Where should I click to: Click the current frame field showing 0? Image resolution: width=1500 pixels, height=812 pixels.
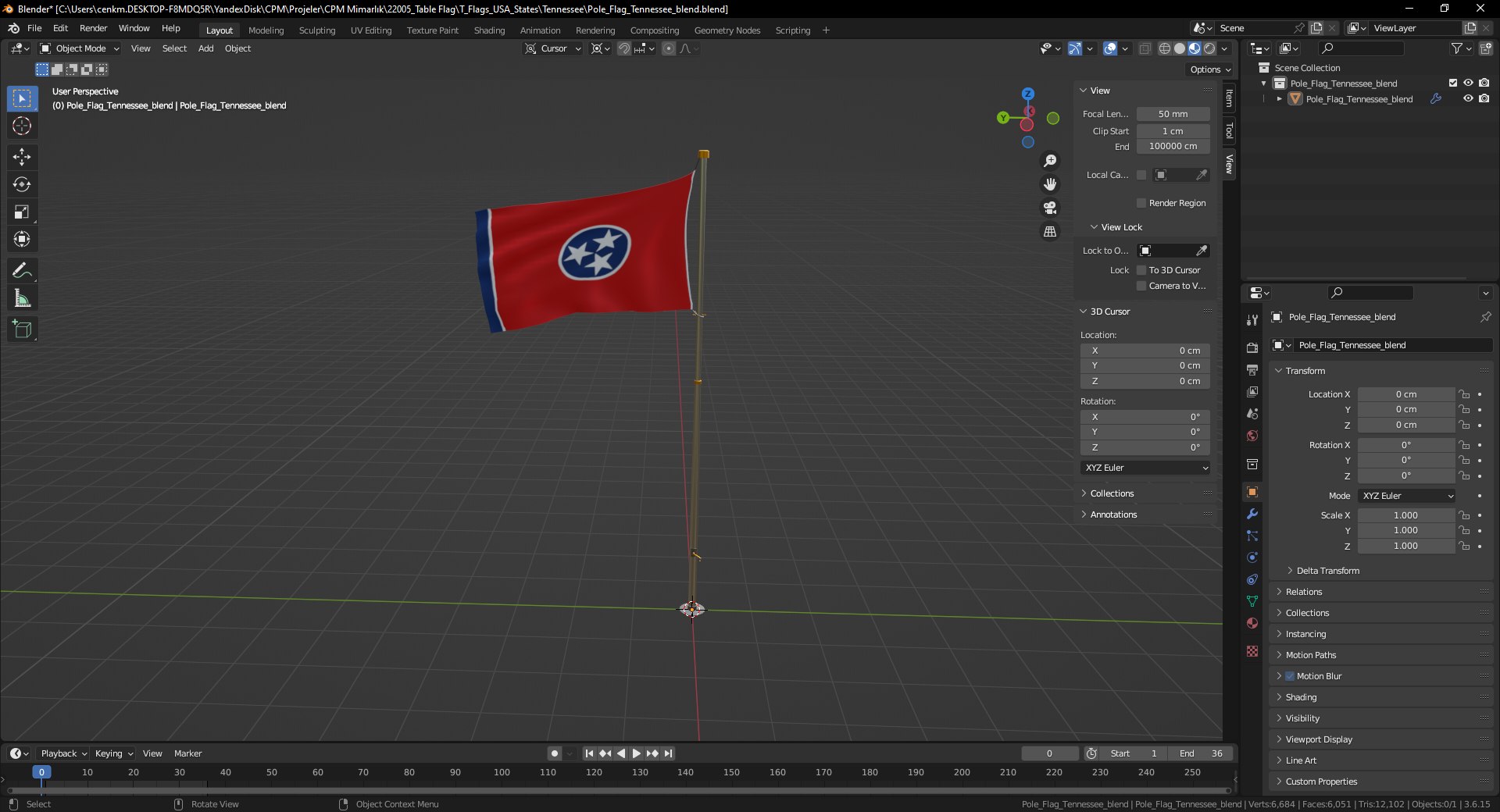coord(1049,753)
